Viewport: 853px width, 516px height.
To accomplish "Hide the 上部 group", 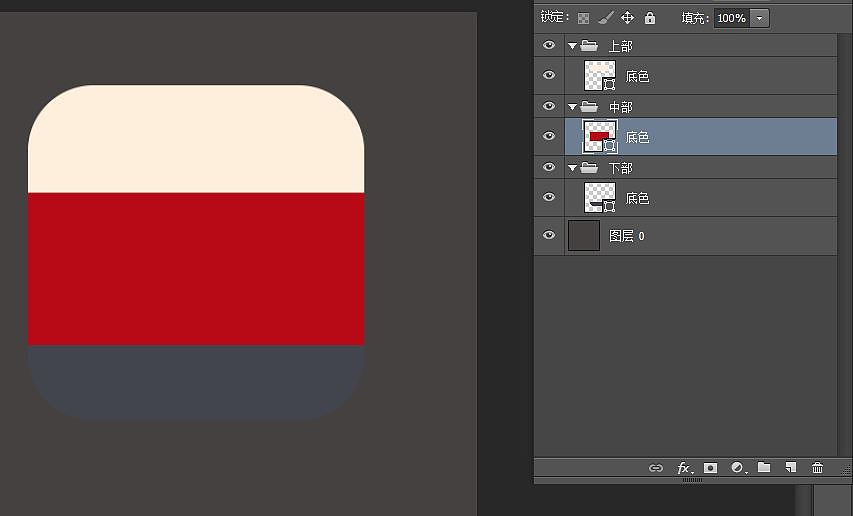I will (549, 45).
